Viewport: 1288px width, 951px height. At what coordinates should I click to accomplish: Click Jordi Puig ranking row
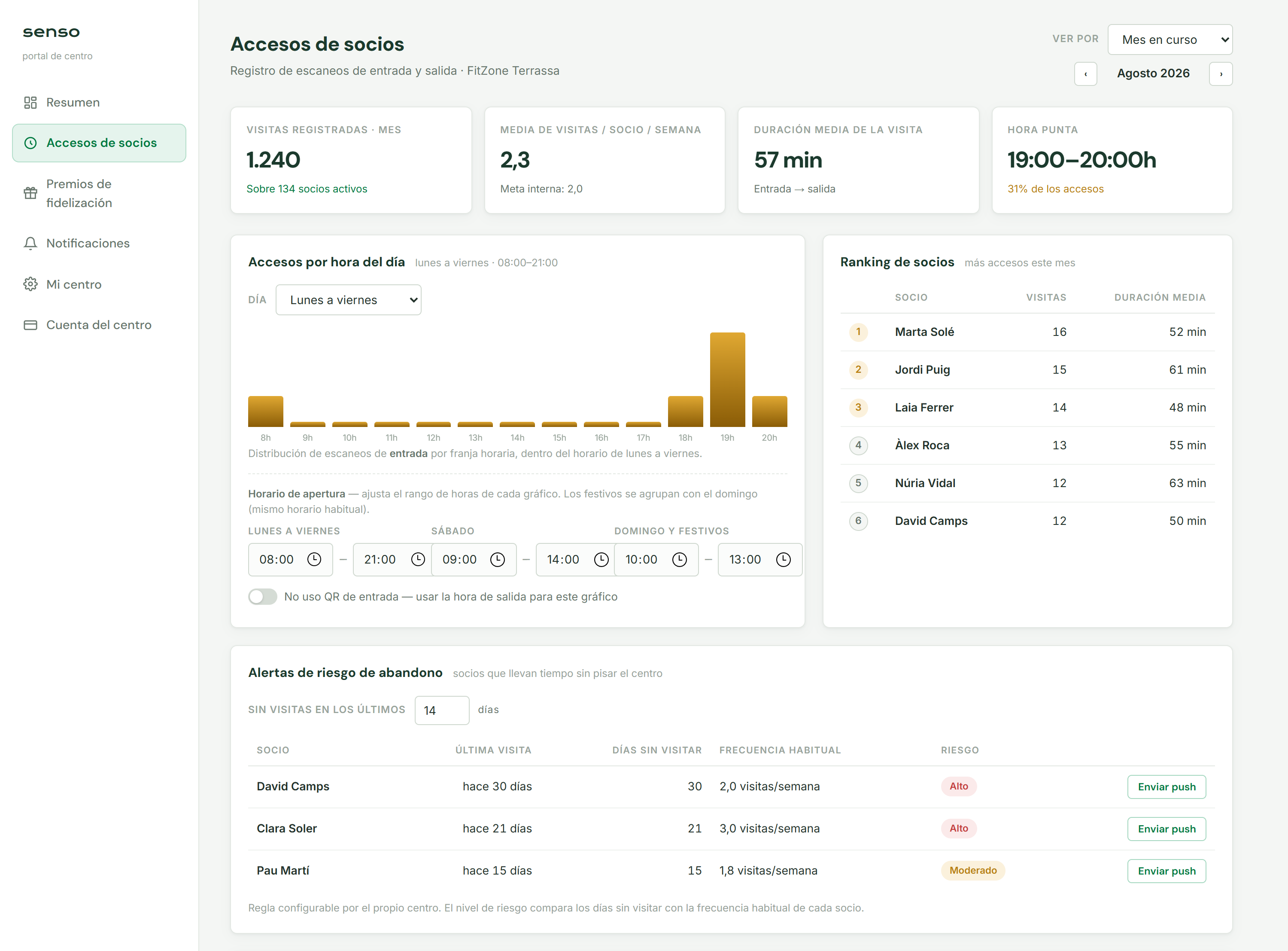pyautogui.click(x=1027, y=369)
